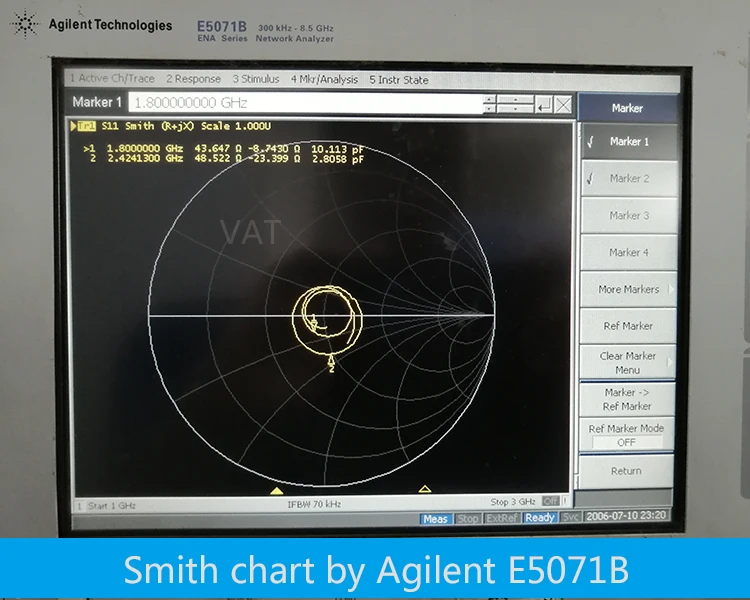Open the Instr State menu
Viewport: 750px width, 600px height.
[399, 80]
